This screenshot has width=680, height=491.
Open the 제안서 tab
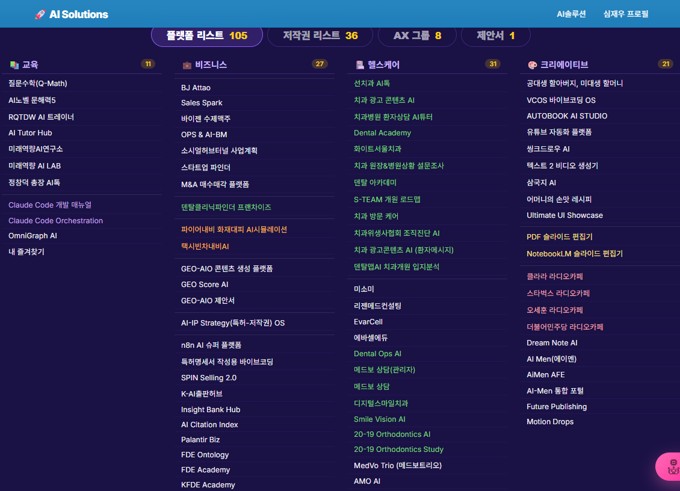click(495, 36)
